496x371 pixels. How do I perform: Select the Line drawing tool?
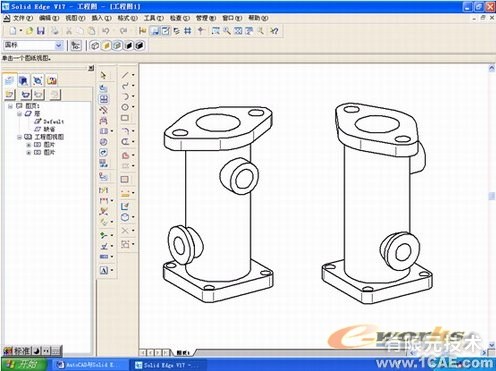tap(125, 75)
